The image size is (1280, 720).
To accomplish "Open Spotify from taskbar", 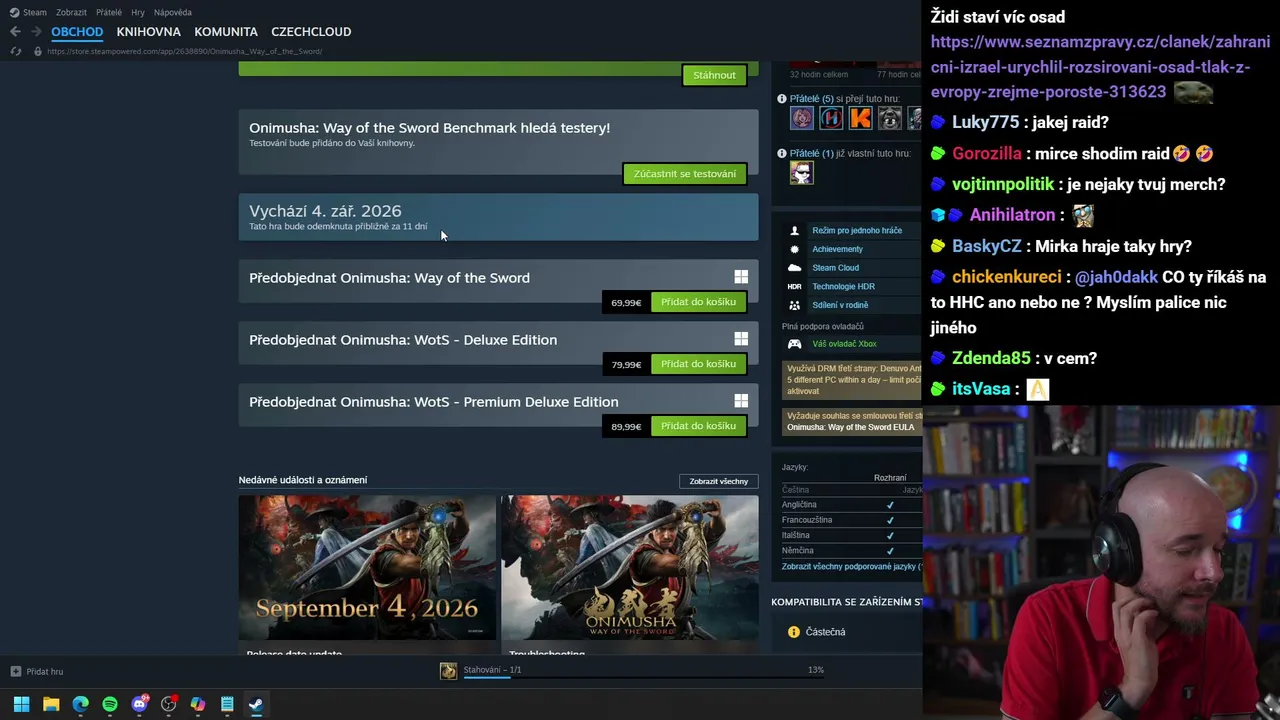I will [110, 704].
